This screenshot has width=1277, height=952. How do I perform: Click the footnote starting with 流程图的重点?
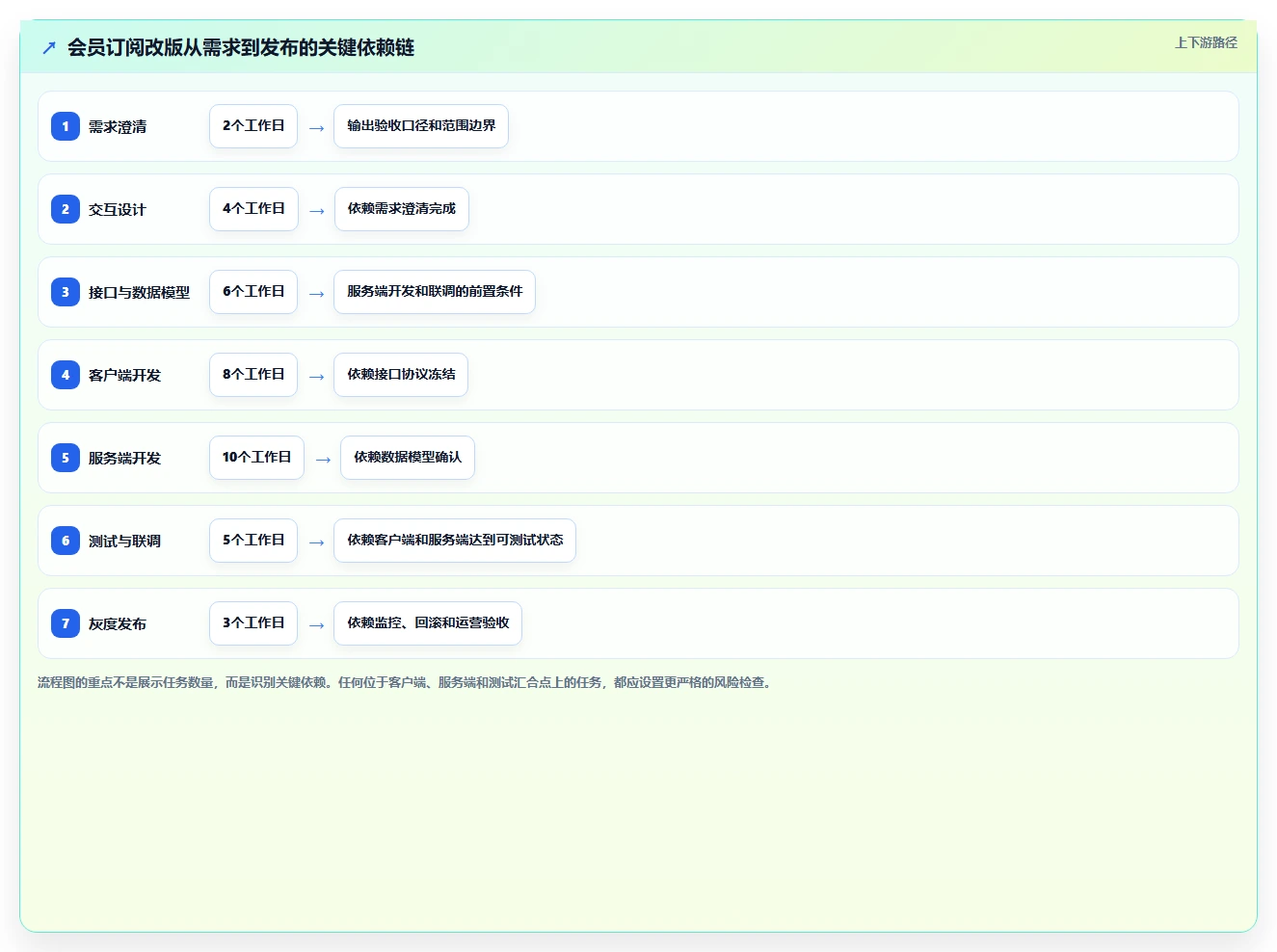click(x=405, y=682)
